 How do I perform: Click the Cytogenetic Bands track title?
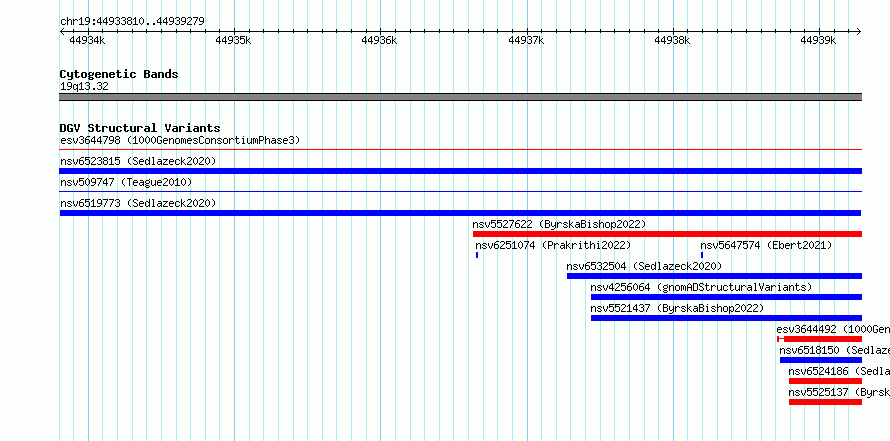click(119, 74)
